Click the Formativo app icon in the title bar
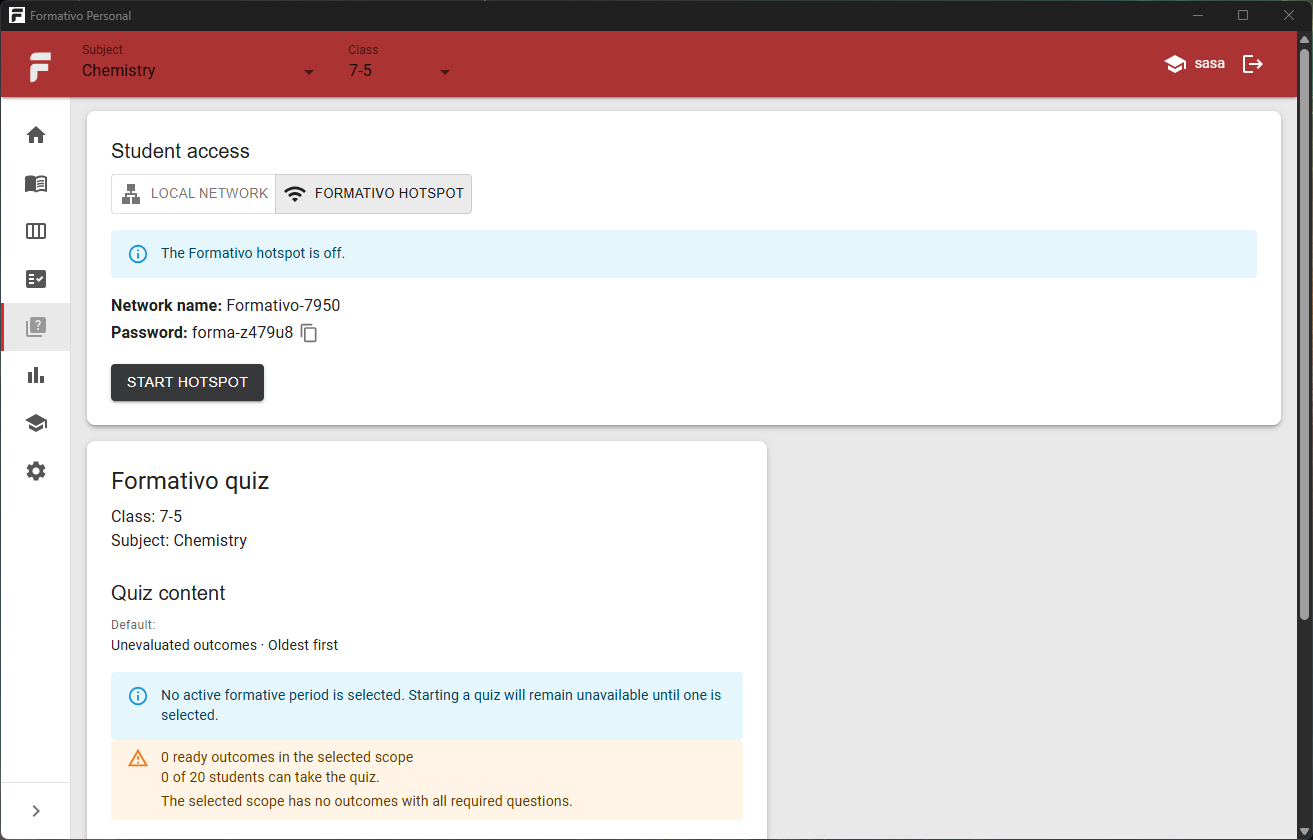Screen dimensions: 1313x840 pyautogui.click(x=16, y=15)
